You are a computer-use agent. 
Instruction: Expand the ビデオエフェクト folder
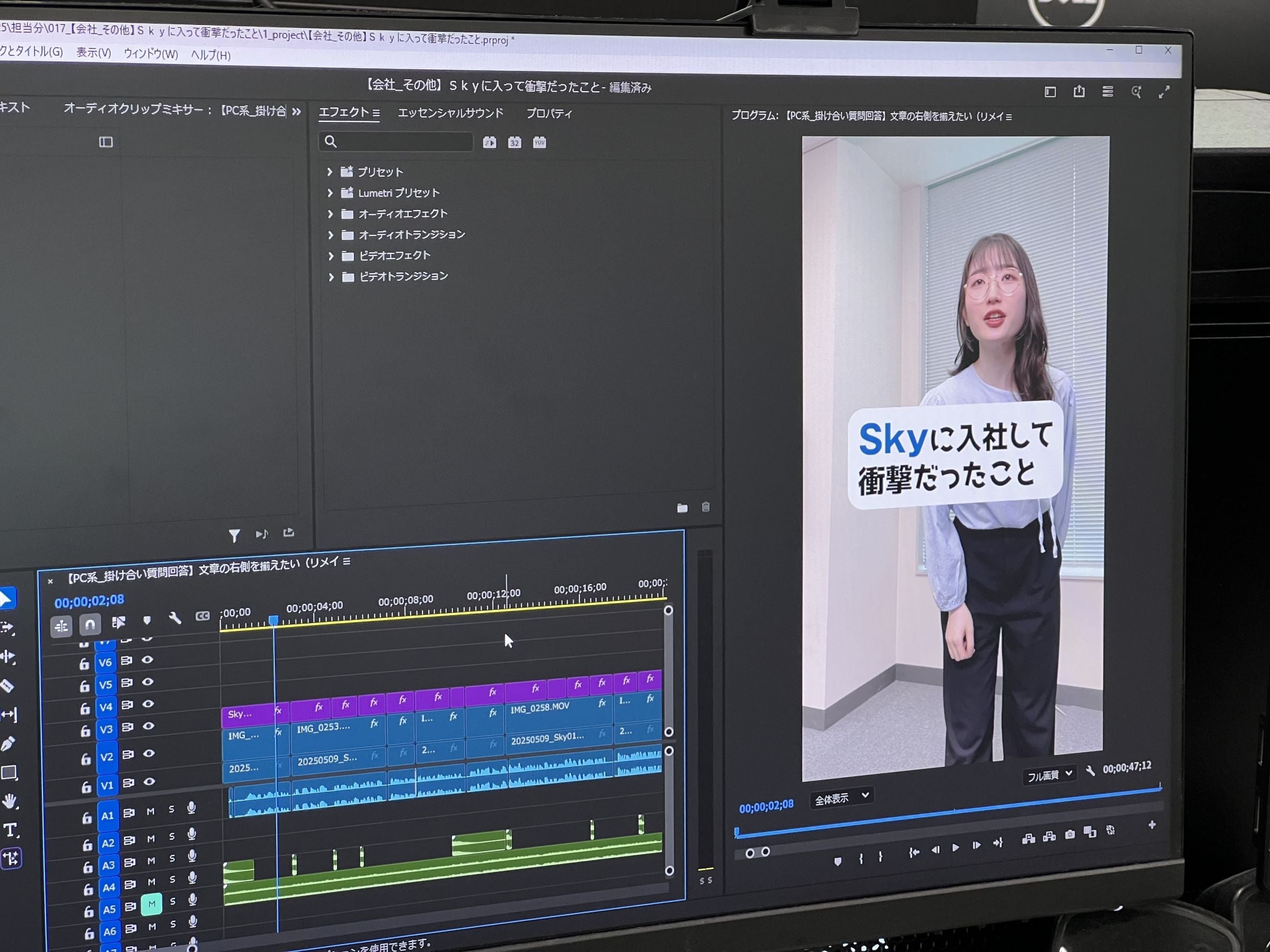point(331,256)
